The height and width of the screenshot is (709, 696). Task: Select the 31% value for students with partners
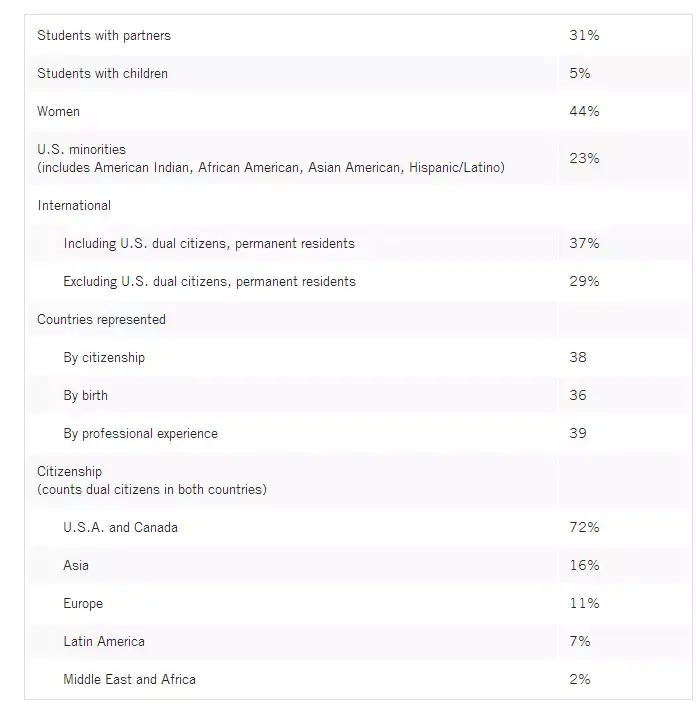[584, 36]
